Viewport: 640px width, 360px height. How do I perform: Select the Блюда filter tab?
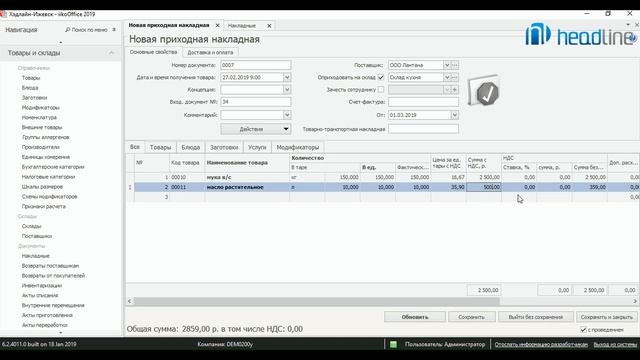tap(191, 147)
